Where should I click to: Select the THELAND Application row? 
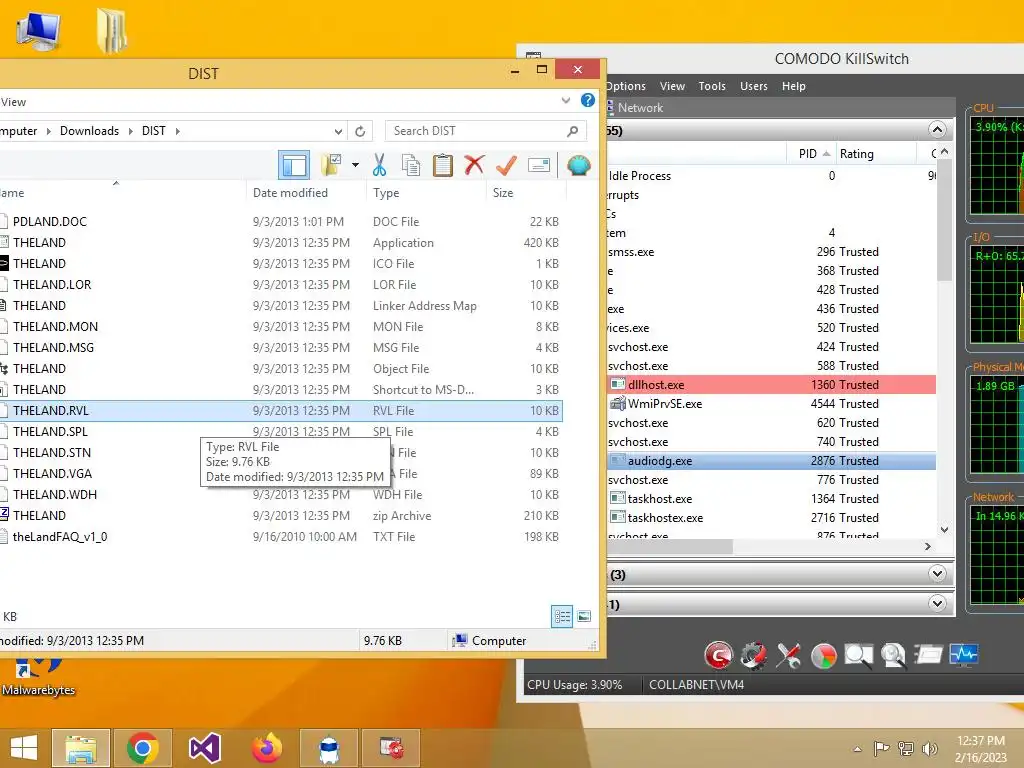[281, 242]
